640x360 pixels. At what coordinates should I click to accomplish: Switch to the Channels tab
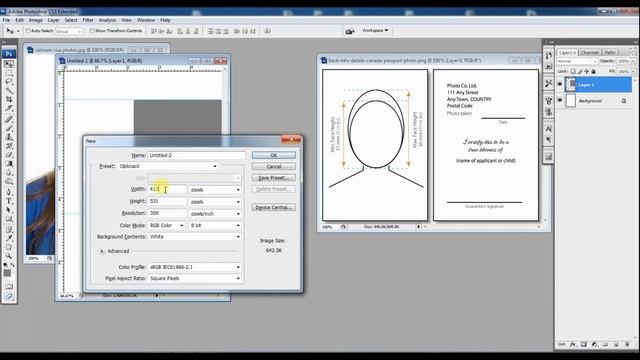pos(590,53)
